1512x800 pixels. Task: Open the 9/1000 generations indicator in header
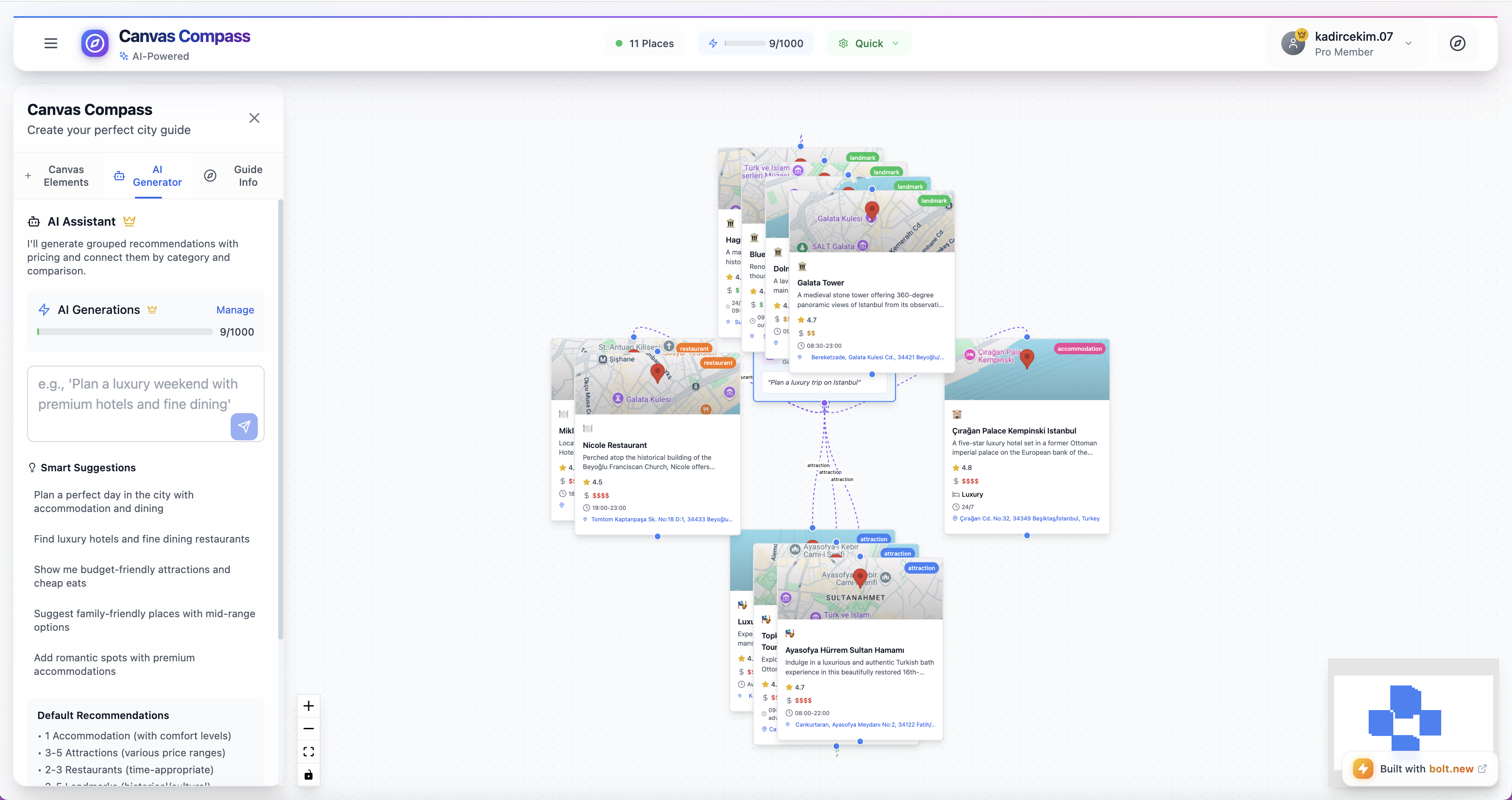click(756, 43)
